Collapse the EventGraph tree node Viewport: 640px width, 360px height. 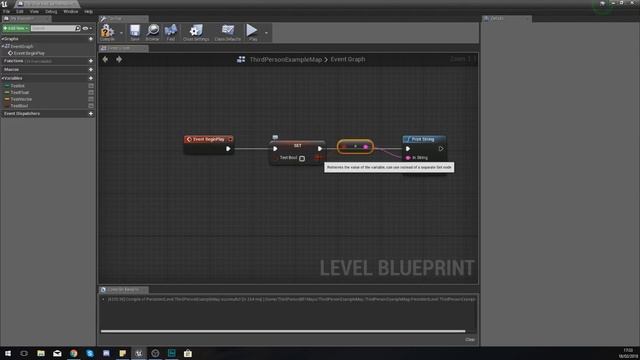3,46
